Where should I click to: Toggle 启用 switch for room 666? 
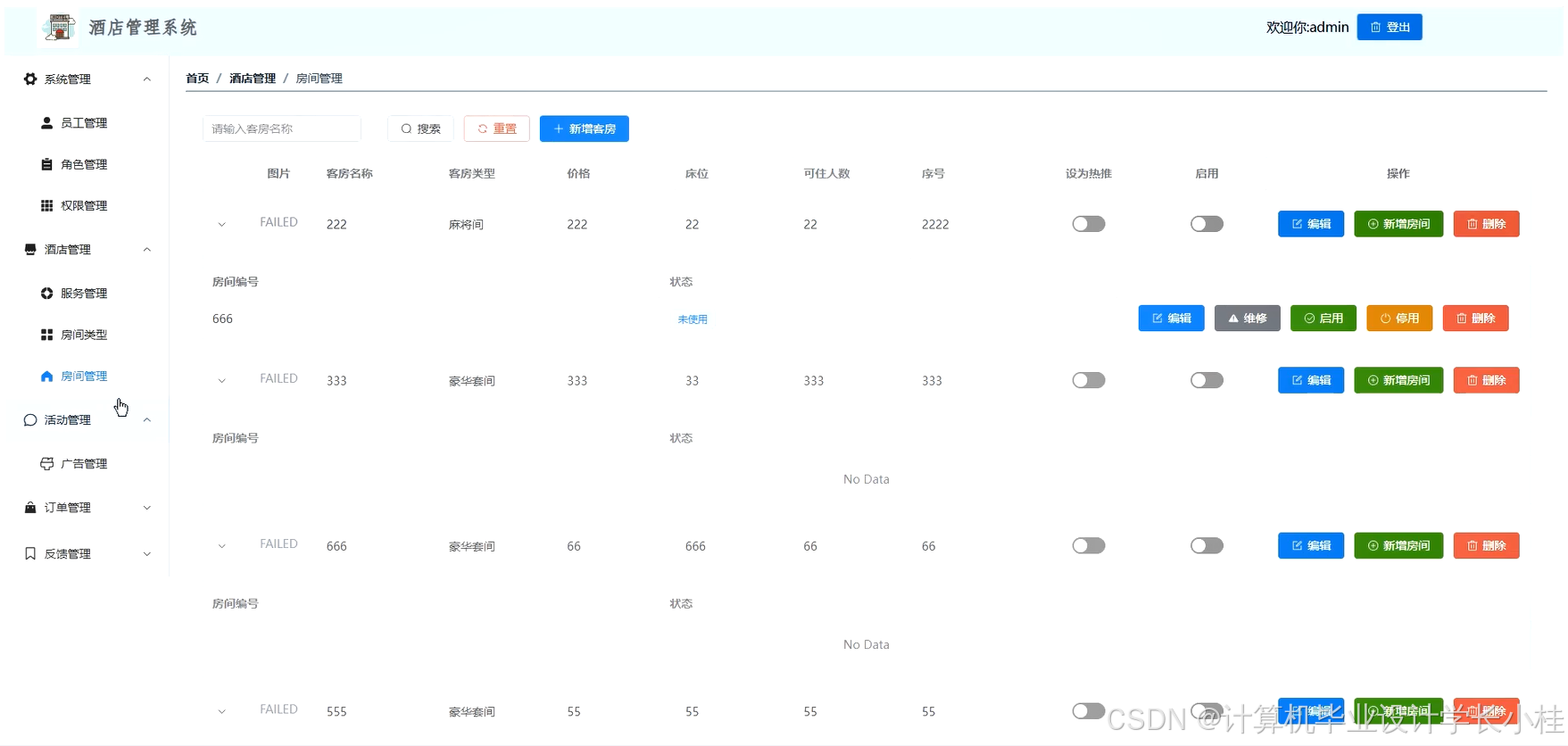pyautogui.click(x=1207, y=545)
